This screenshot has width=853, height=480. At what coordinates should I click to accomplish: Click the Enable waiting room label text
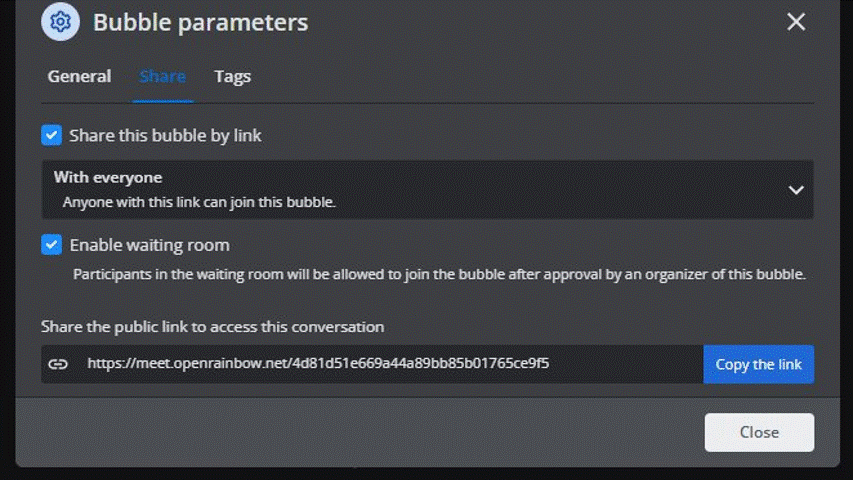150,245
